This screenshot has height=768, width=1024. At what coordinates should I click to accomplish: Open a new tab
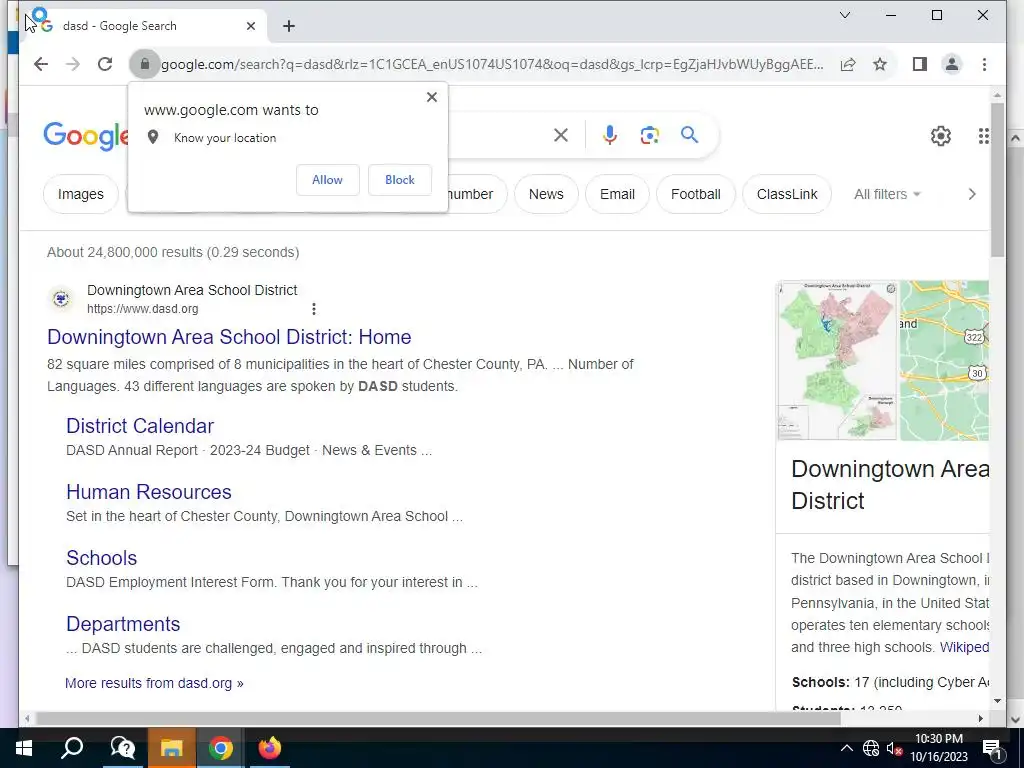[x=289, y=26]
